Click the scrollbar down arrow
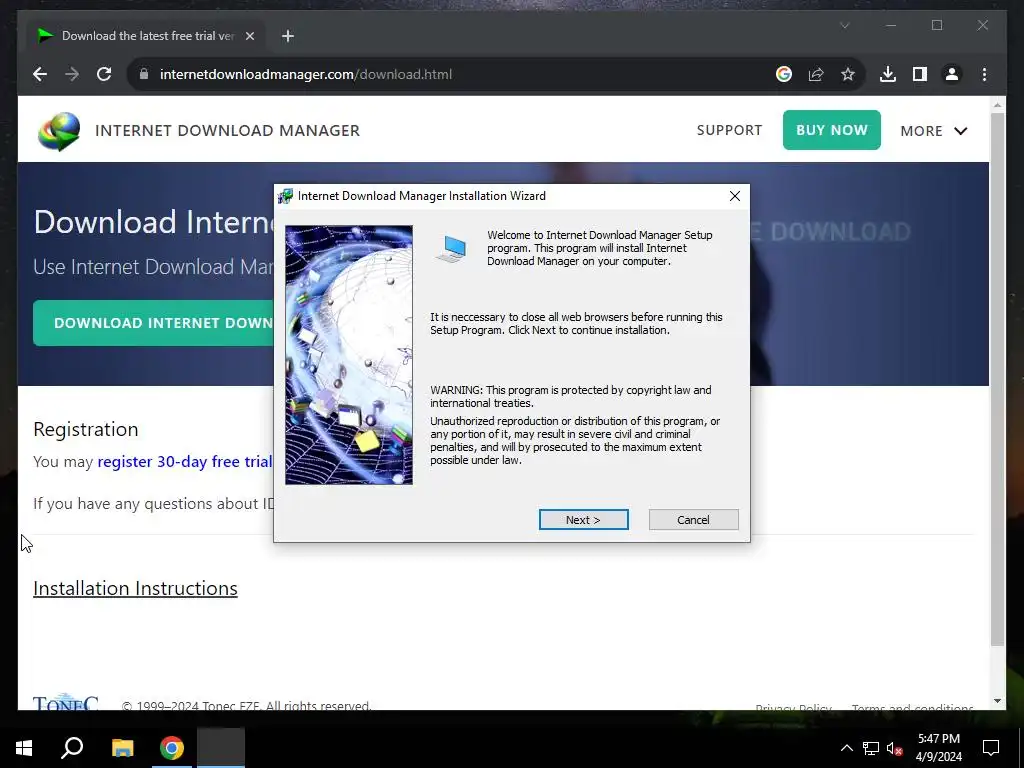 pyautogui.click(x=997, y=701)
